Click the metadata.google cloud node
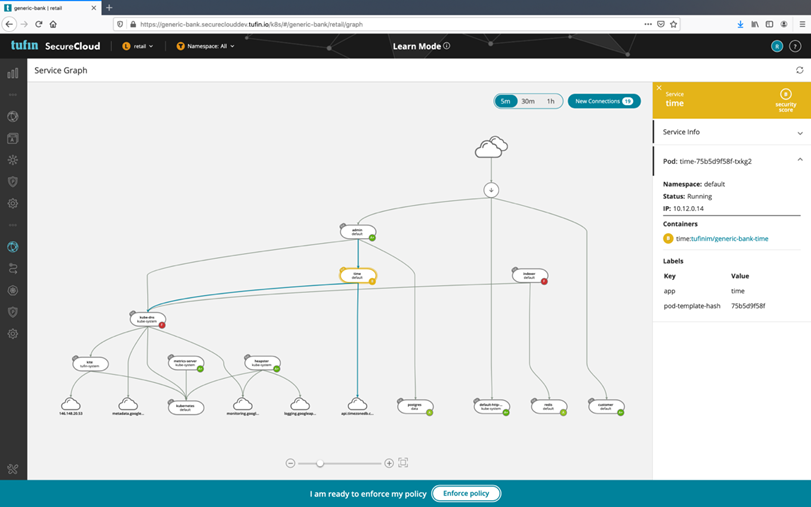 (128, 404)
